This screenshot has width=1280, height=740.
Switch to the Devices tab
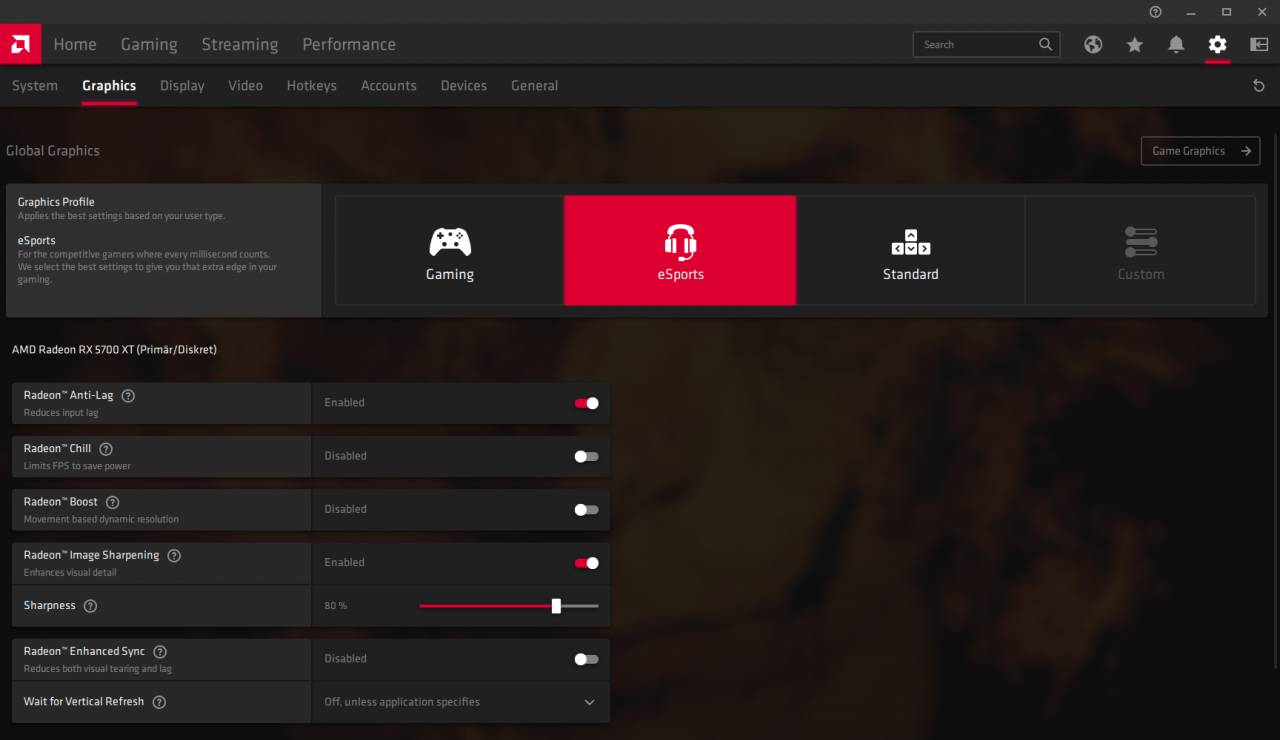point(464,86)
